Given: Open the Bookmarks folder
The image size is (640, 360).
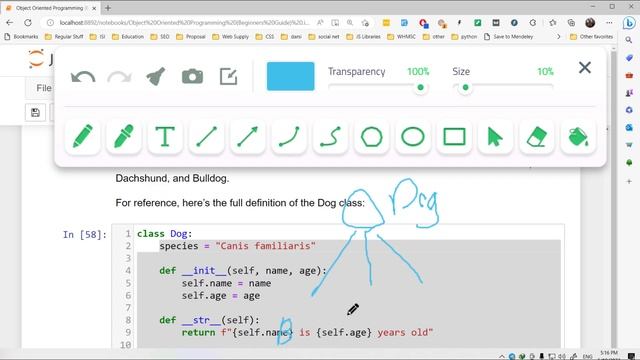Looking at the screenshot, I should point(21,36).
